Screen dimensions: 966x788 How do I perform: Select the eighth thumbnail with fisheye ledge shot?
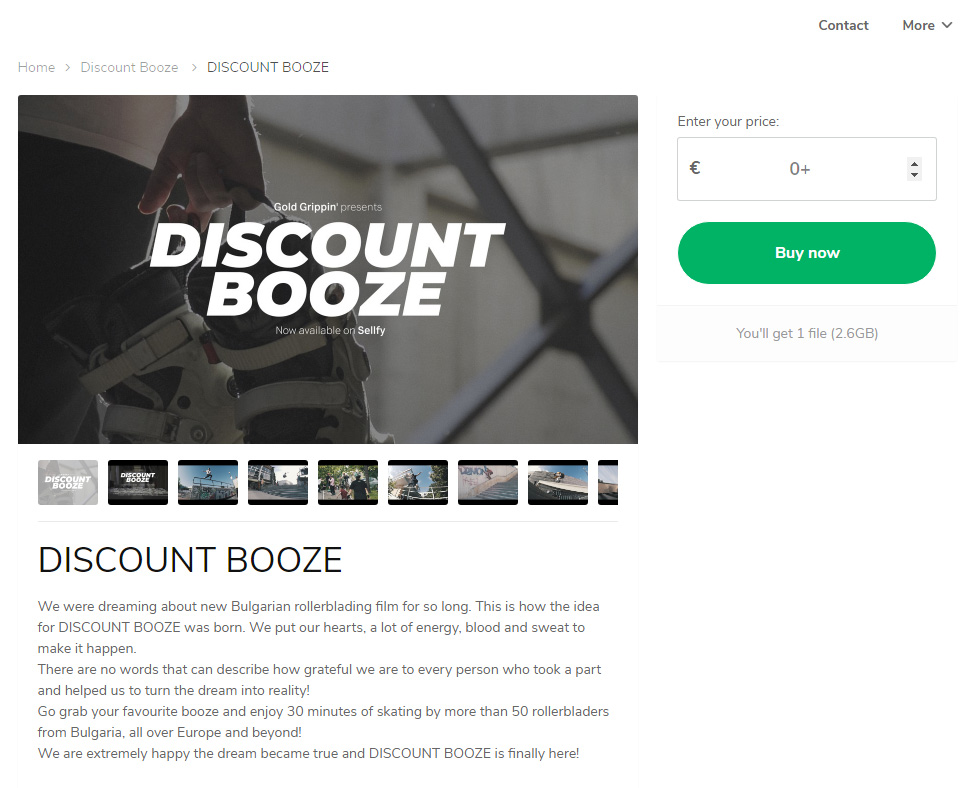click(558, 482)
